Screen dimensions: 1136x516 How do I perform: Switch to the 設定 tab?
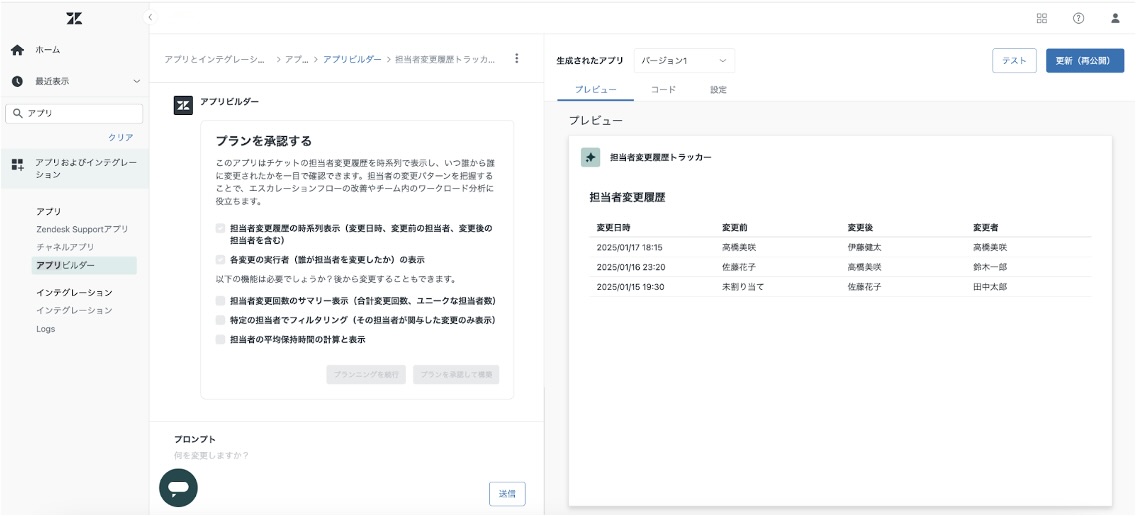coord(718,90)
